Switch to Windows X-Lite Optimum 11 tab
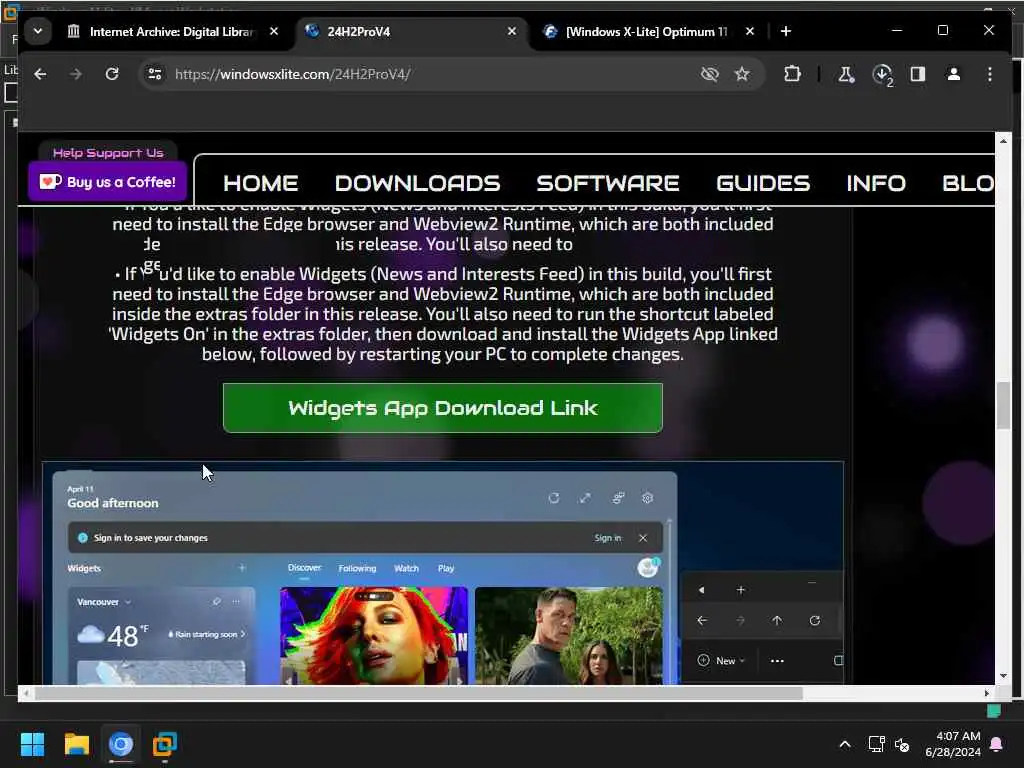This screenshot has height=768, width=1024. pyautogui.click(x=647, y=31)
